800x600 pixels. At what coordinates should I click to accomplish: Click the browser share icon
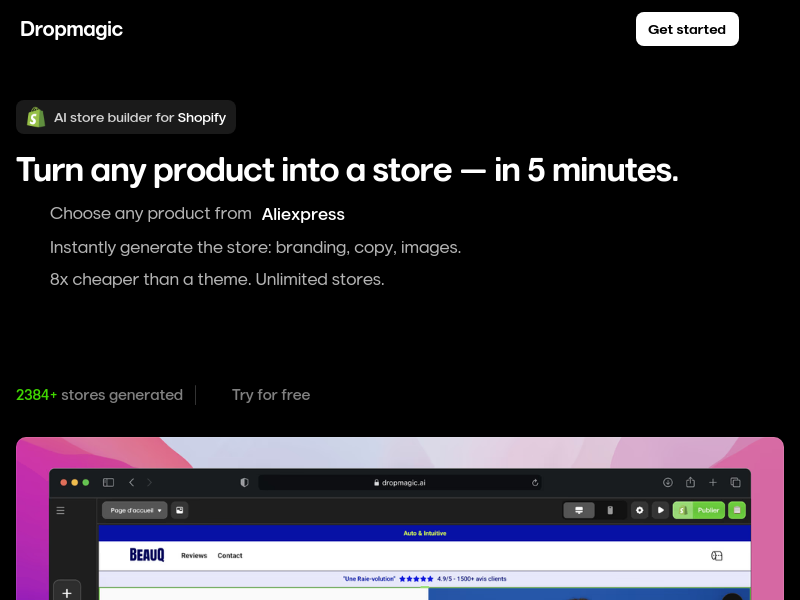690,482
